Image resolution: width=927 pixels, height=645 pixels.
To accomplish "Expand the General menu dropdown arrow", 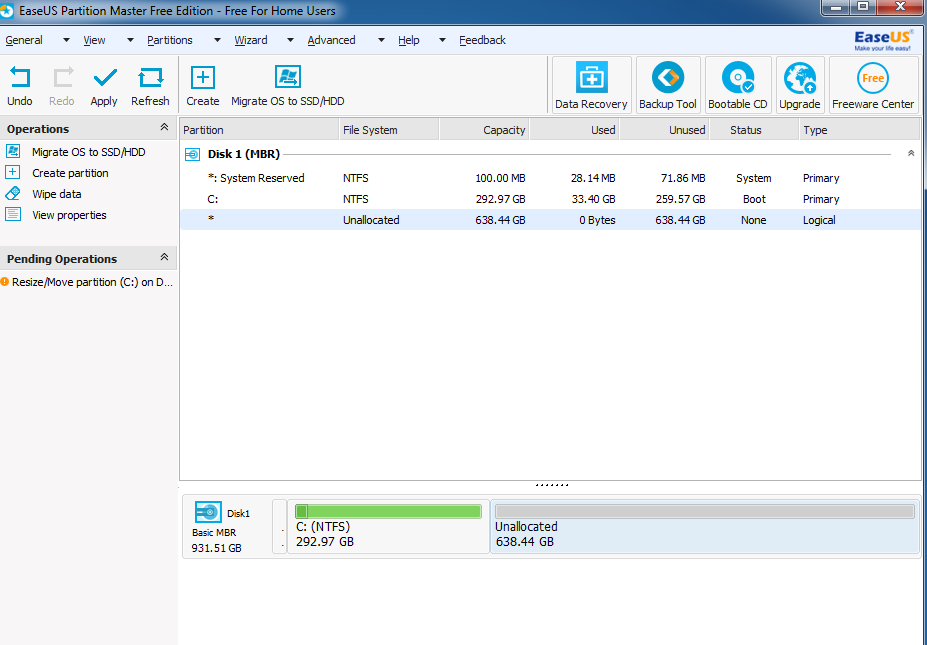I will (x=66, y=40).
